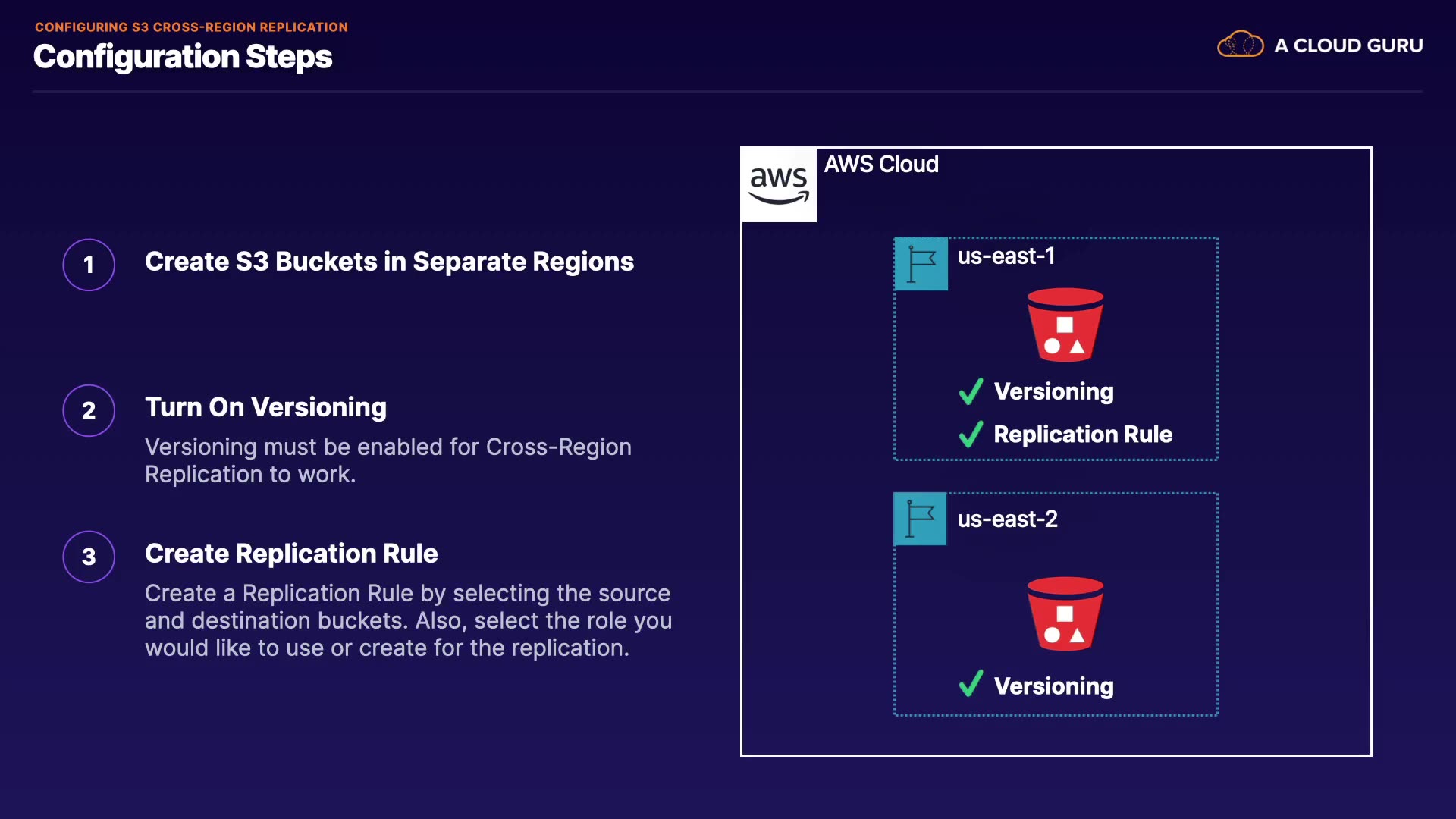This screenshot has height=819, width=1456.
Task: Click the Configuration Steps slide title
Action: point(183,57)
